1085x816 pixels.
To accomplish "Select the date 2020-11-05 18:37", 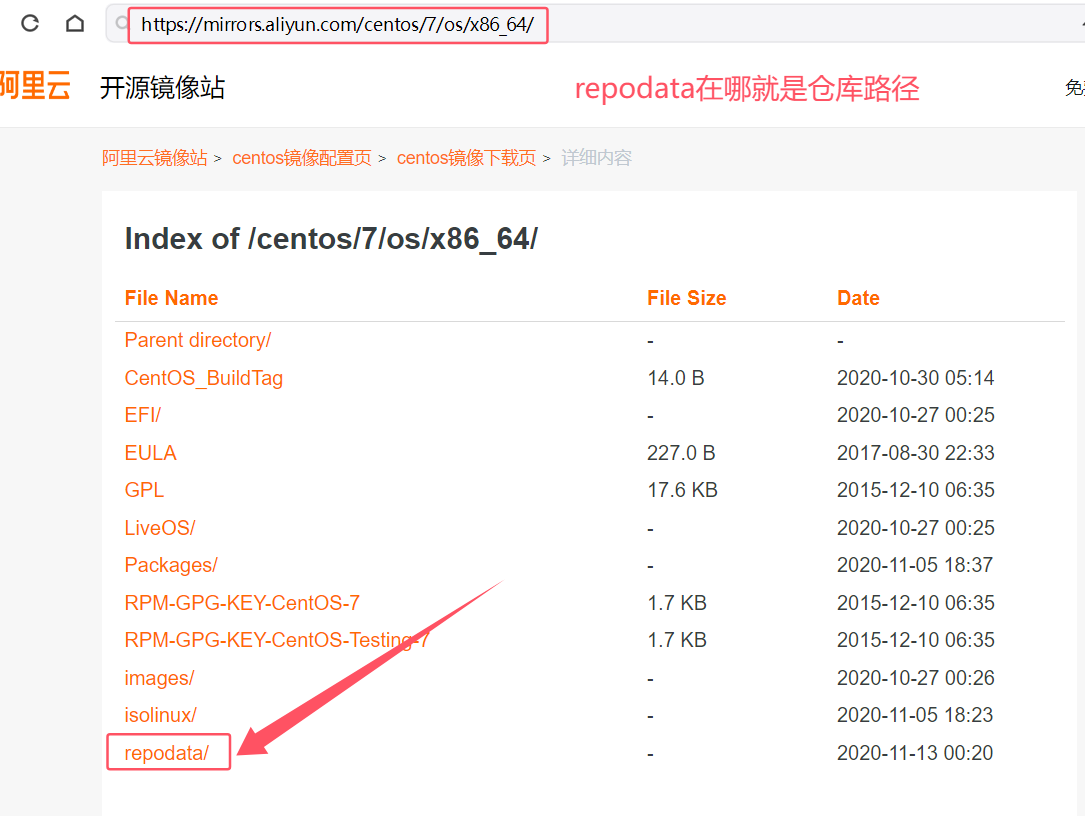I will [915, 565].
